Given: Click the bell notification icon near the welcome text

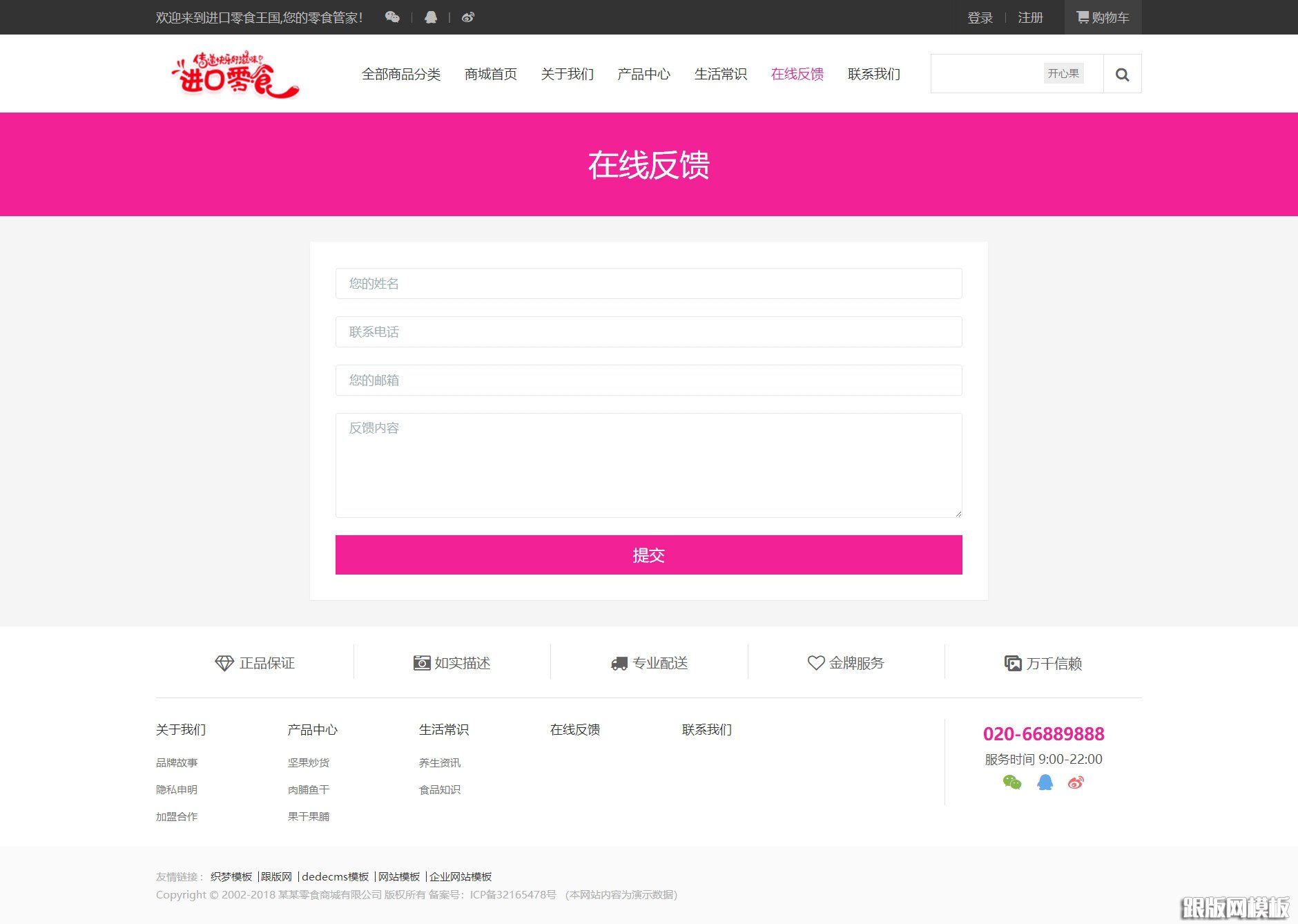Looking at the screenshot, I should (431, 17).
